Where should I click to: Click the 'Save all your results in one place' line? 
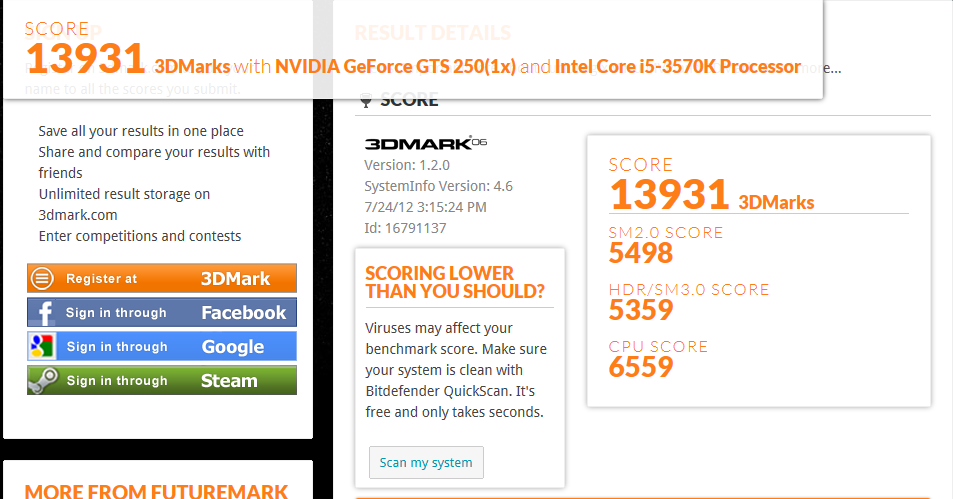(x=141, y=131)
